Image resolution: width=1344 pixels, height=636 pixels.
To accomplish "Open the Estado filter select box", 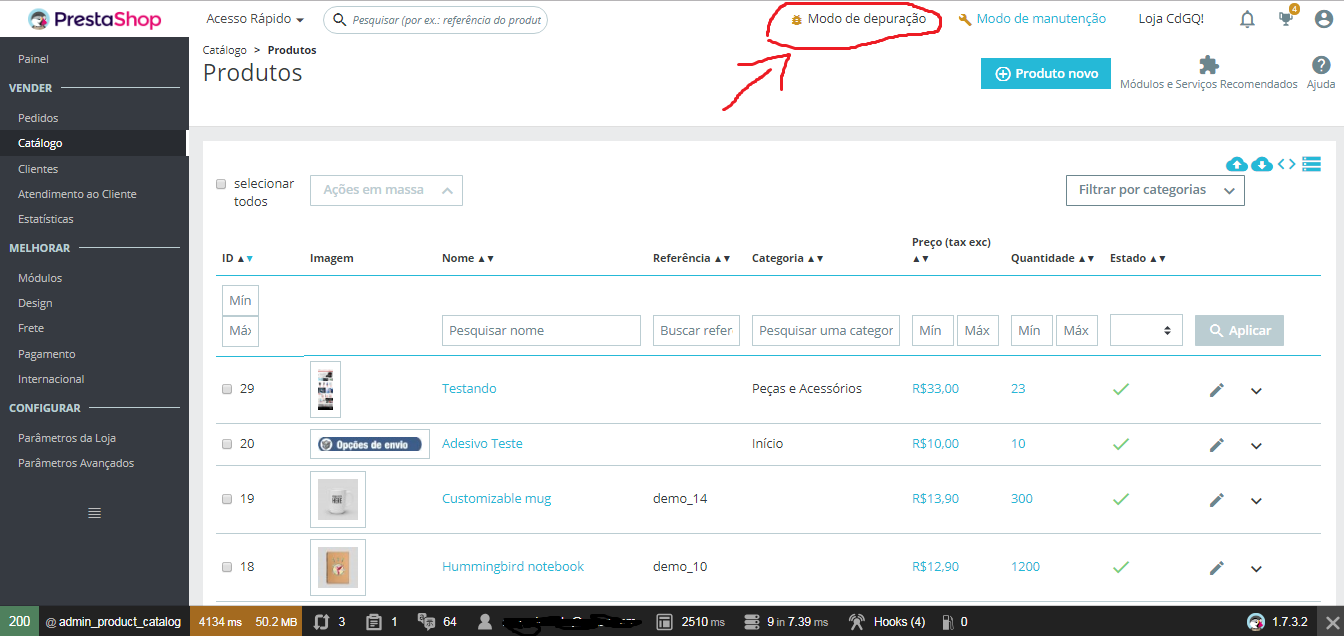I will pos(1146,330).
